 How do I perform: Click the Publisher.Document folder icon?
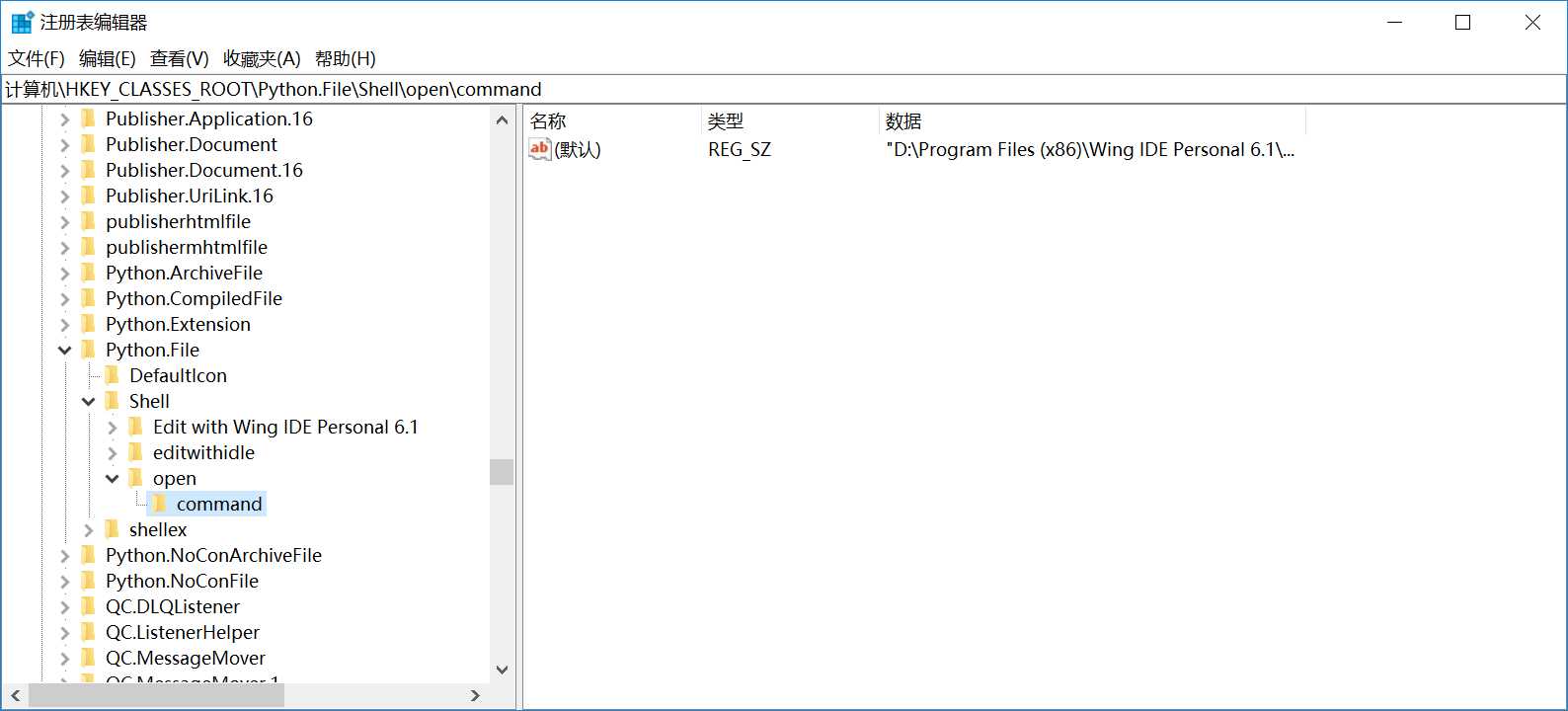[x=88, y=144]
